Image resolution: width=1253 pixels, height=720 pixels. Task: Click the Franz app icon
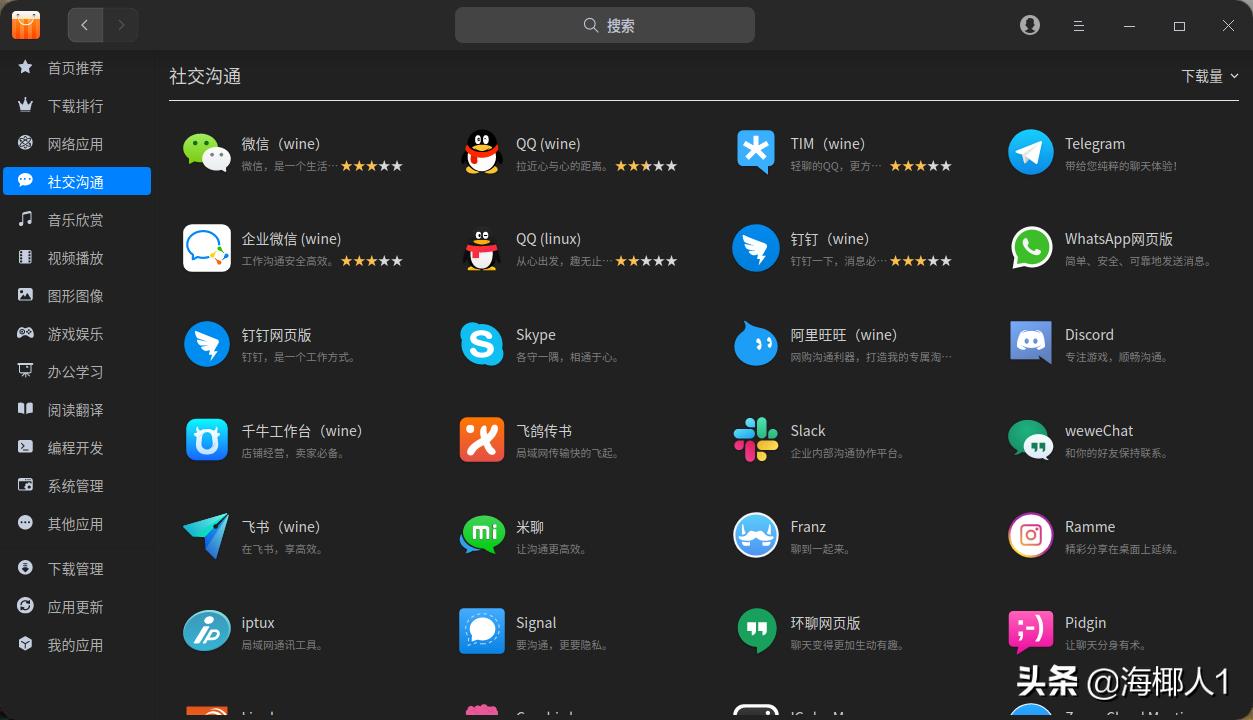point(756,535)
